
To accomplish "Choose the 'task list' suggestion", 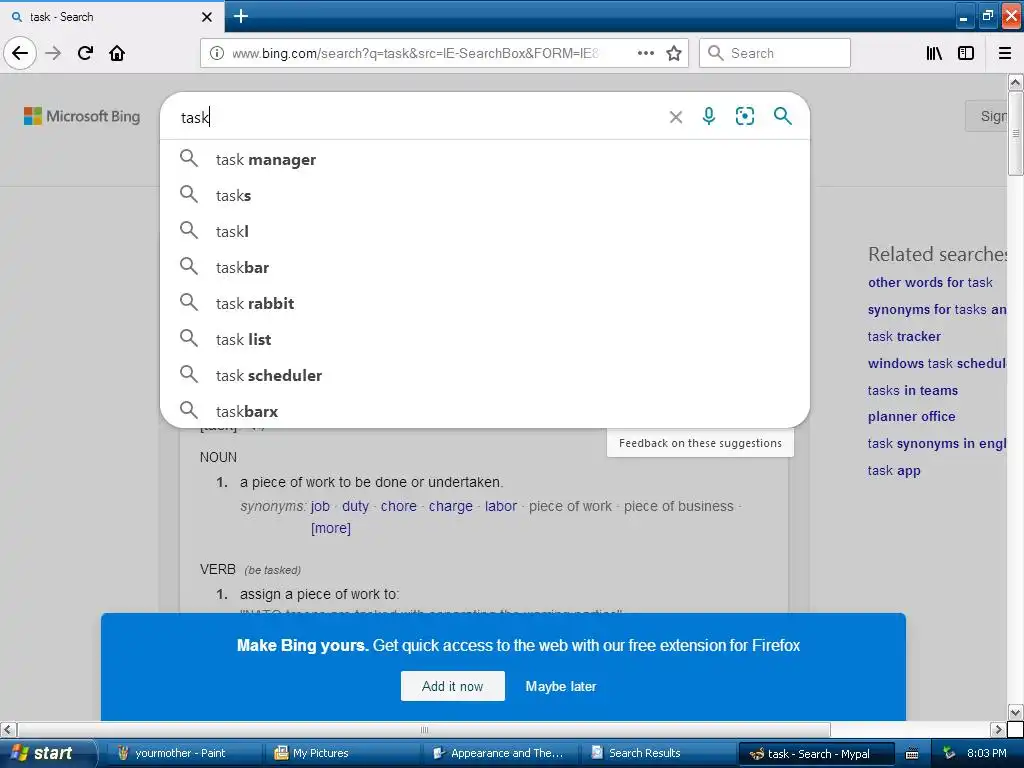I will point(485,339).
